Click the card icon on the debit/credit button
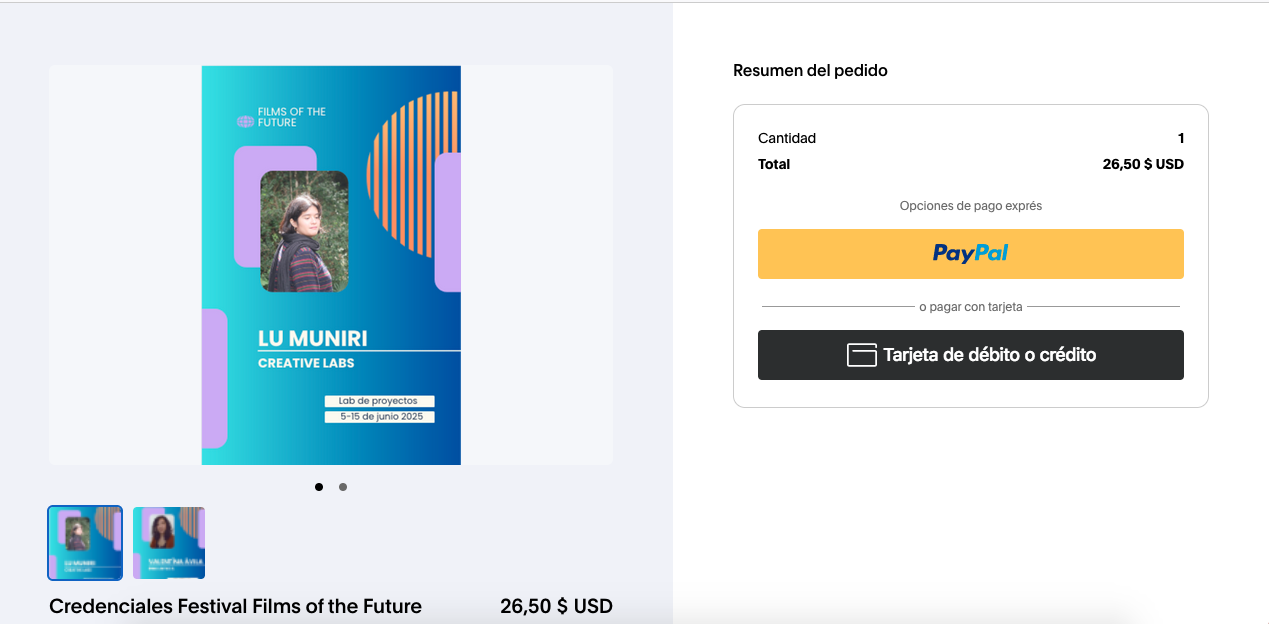The width and height of the screenshot is (1269, 624). pyautogui.click(x=862, y=355)
